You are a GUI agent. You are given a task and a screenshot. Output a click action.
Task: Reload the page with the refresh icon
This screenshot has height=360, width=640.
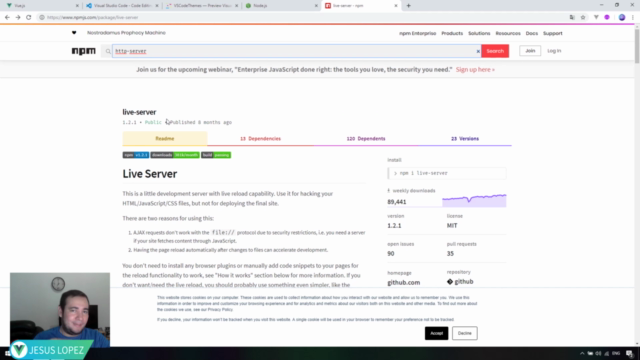(29, 17)
